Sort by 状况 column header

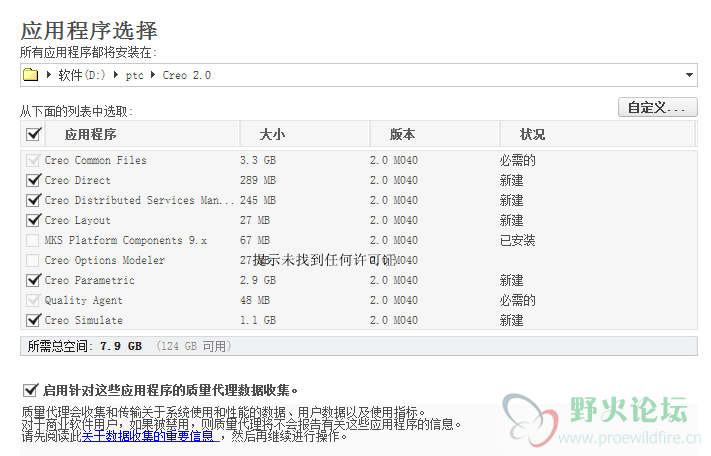pos(532,134)
